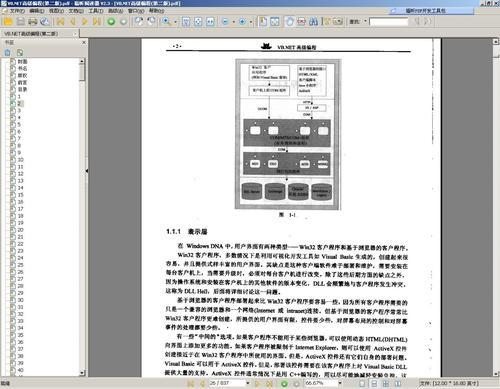
Task: Open the 66.67% zoom level dropdown
Action: coord(340,383)
